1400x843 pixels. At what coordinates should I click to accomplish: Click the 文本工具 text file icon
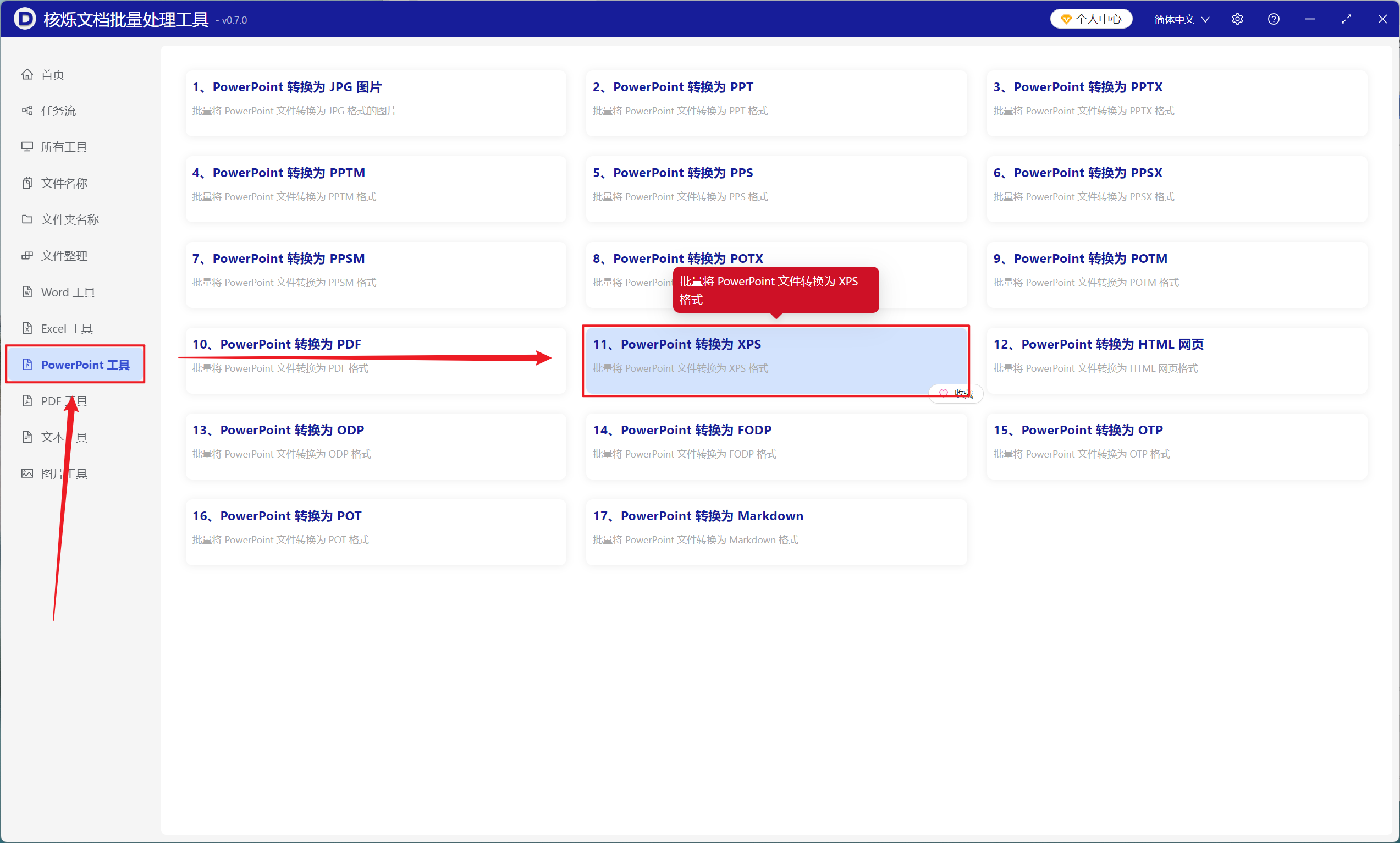[27, 437]
